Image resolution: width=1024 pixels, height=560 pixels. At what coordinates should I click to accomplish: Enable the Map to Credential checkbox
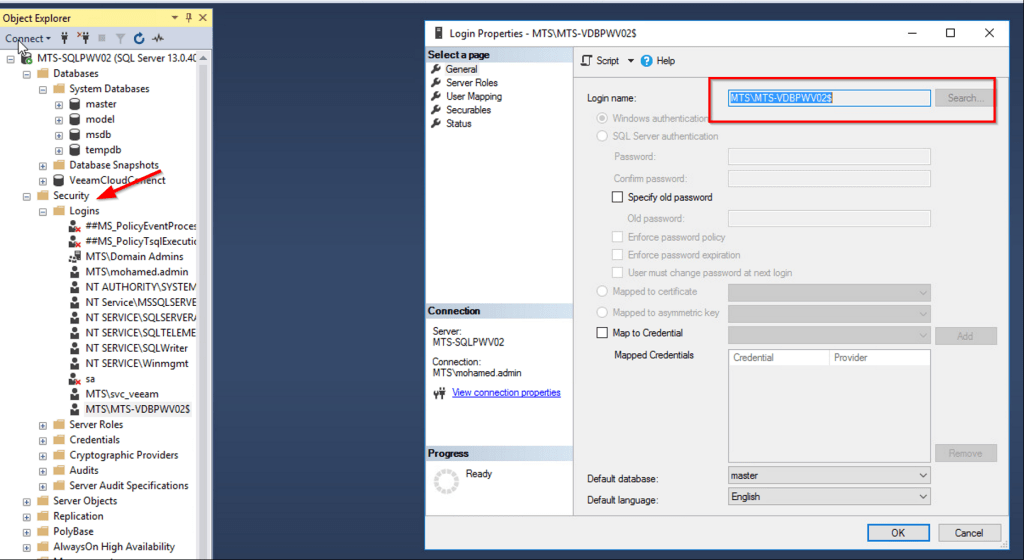click(602, 333)
